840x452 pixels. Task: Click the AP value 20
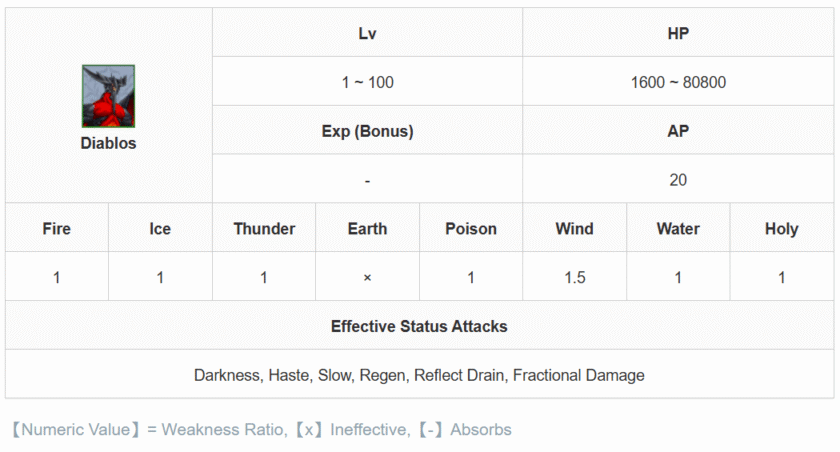678,180
